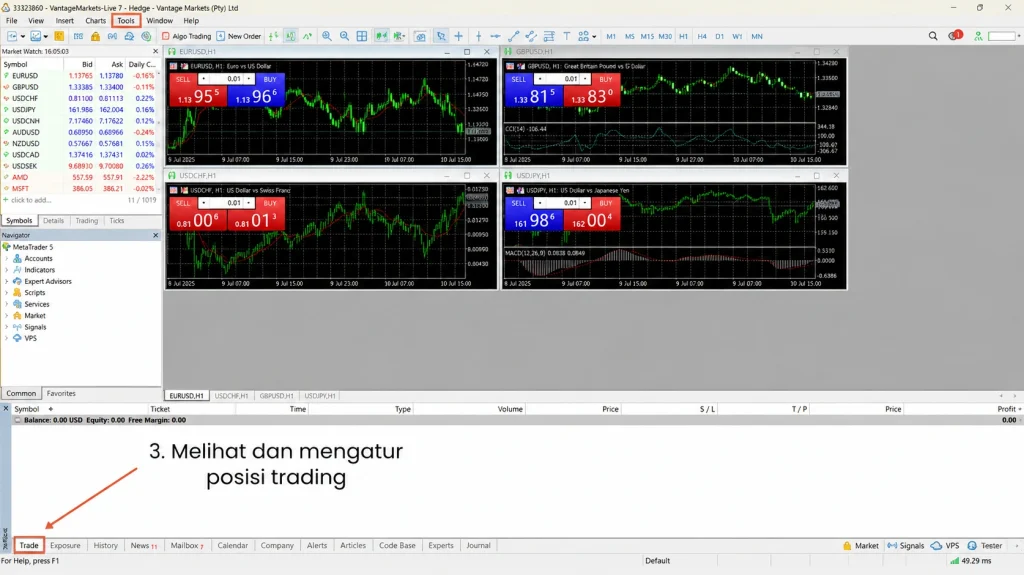1024x575 pixels.
Task: Click the cloud VPS icon in the top toolbar
Action: coord(129,37)
